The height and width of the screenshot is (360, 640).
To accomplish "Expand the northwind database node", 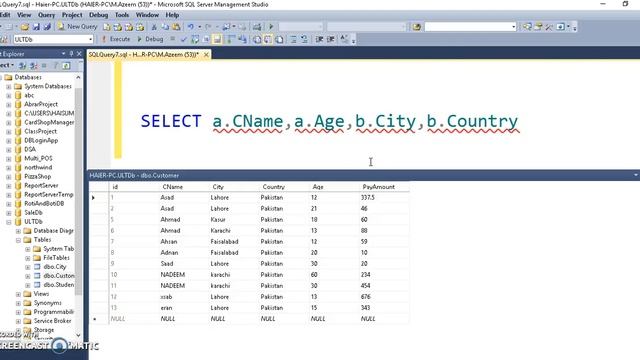I will [x=9, y=168].
